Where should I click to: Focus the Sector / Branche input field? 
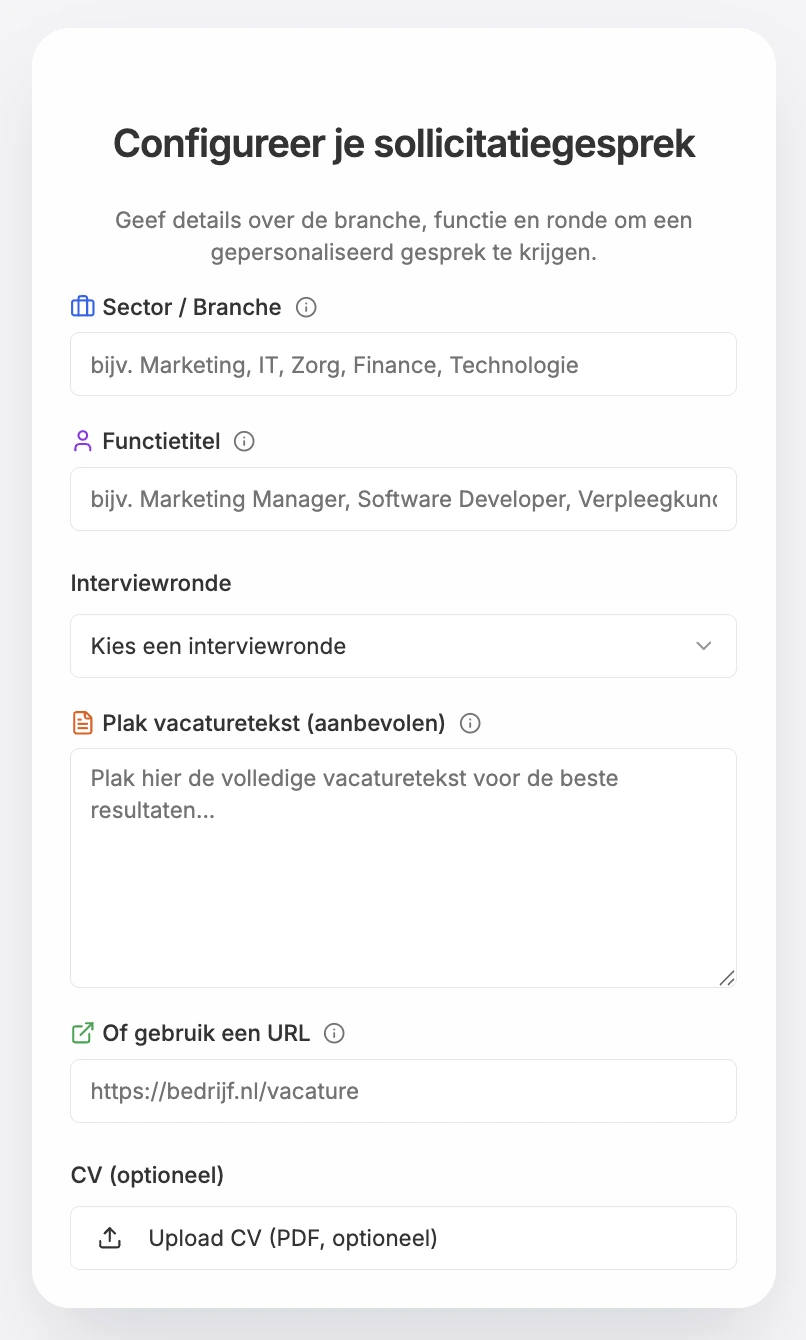(403, 364)
